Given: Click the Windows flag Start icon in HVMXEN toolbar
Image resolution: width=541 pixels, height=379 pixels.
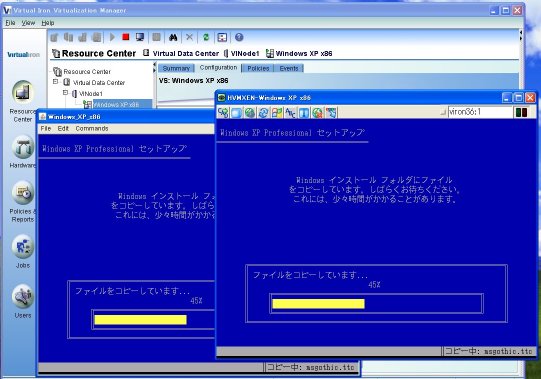Looking at the screenshot, I should [277, 113].
